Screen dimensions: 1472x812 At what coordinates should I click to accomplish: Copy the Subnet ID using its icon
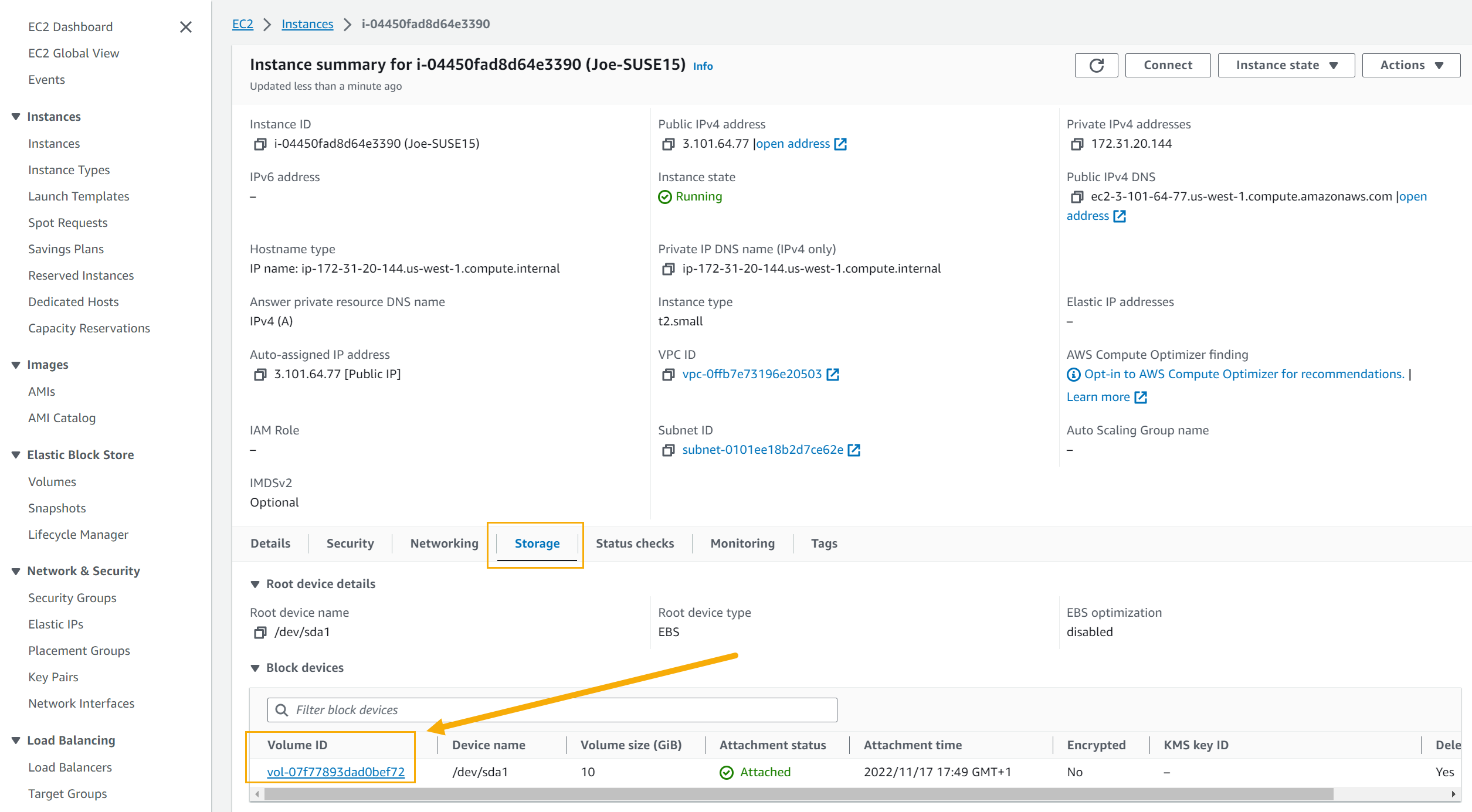(668, 450)
